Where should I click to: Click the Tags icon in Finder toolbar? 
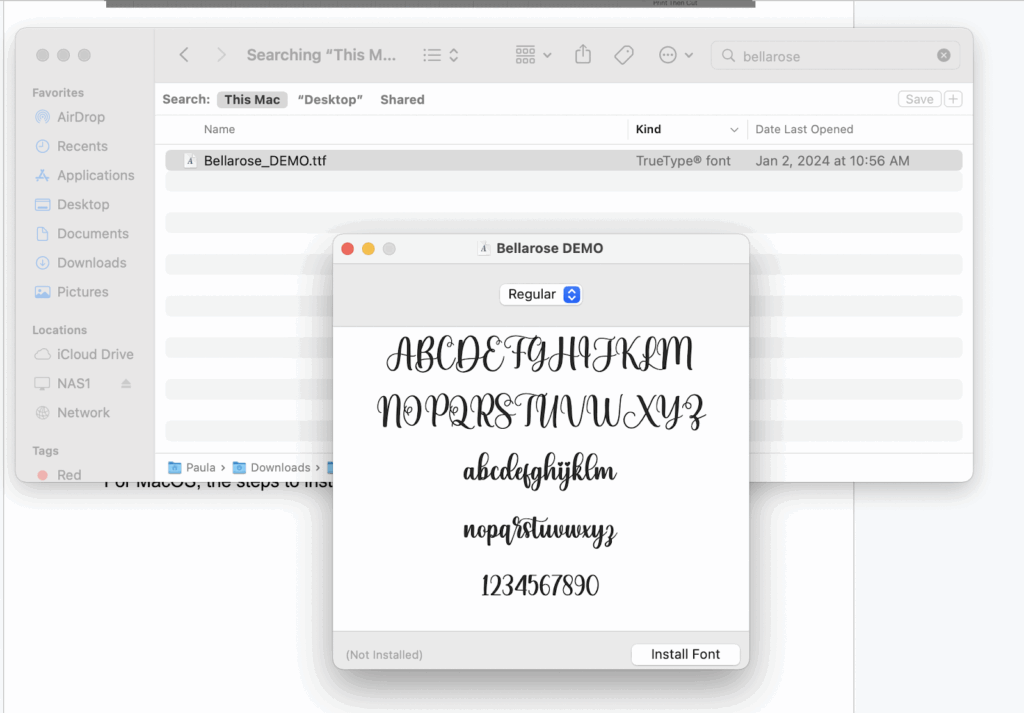click(624, 56)
